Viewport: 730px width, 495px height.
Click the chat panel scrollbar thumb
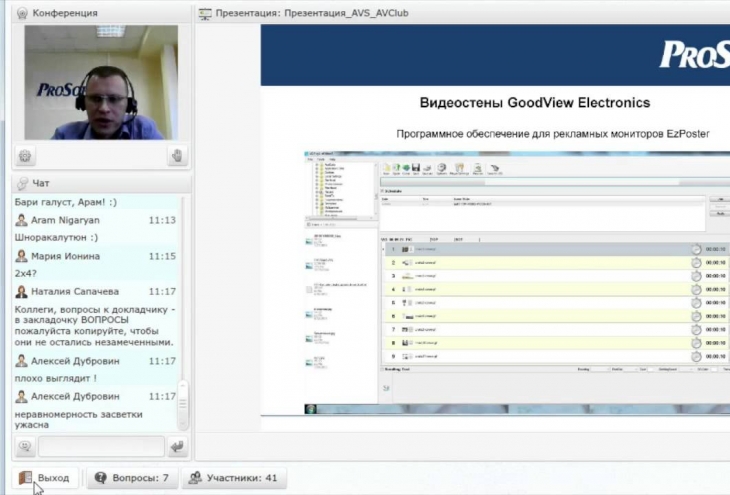tap(183, 404)
